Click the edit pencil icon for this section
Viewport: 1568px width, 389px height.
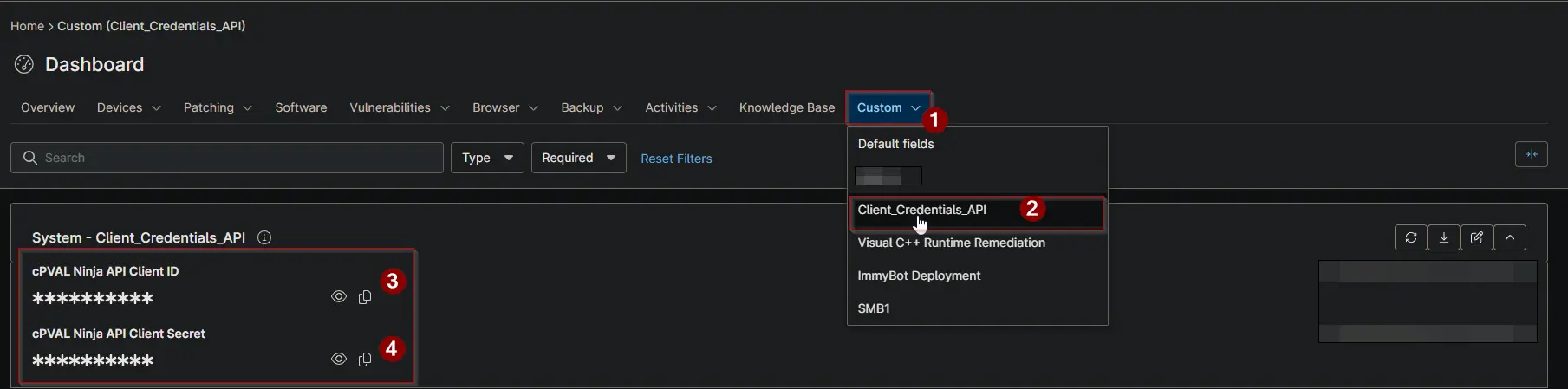(1477, 237)
